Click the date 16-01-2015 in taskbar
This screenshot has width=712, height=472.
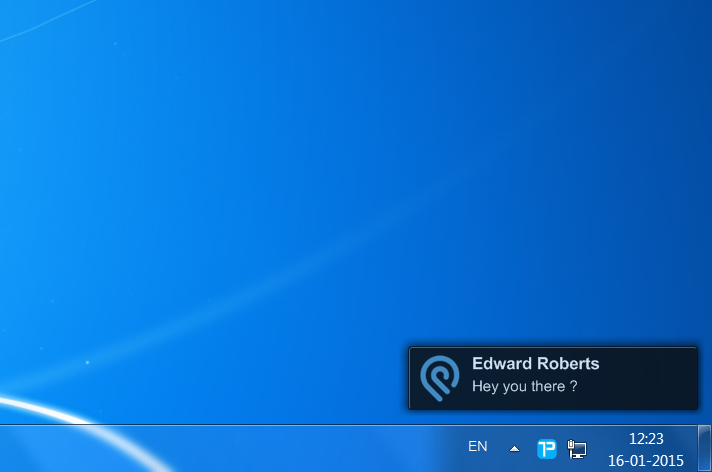(x=646, y=461)
